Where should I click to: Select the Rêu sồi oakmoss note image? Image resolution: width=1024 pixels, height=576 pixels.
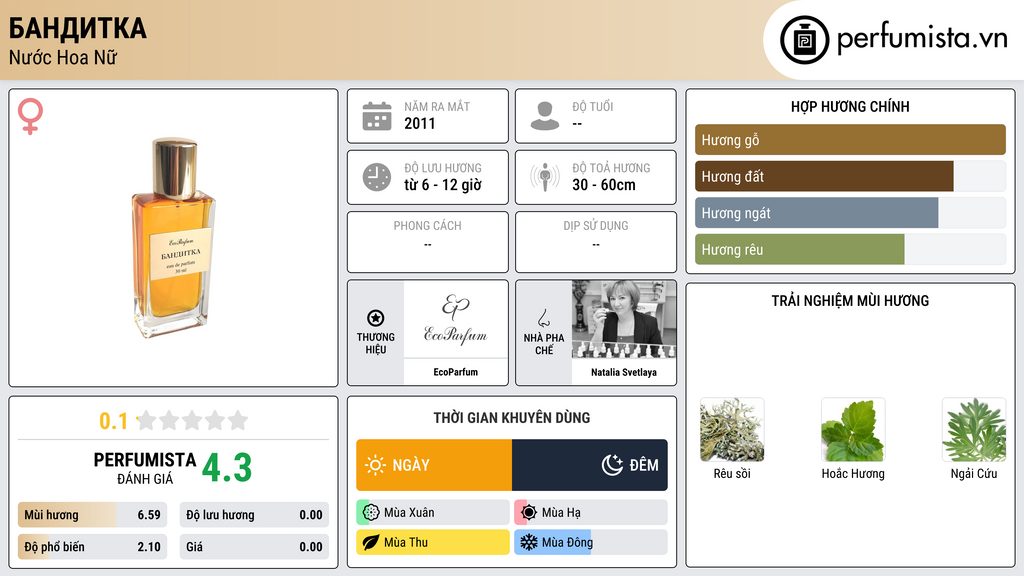(x=731, y=430)
